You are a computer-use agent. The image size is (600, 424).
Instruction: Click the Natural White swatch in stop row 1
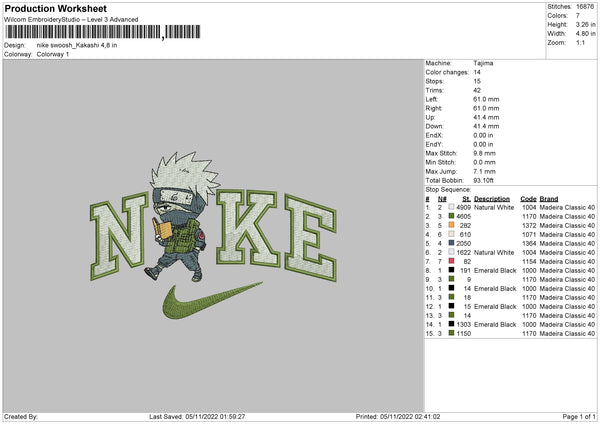(x=452, y=207)
